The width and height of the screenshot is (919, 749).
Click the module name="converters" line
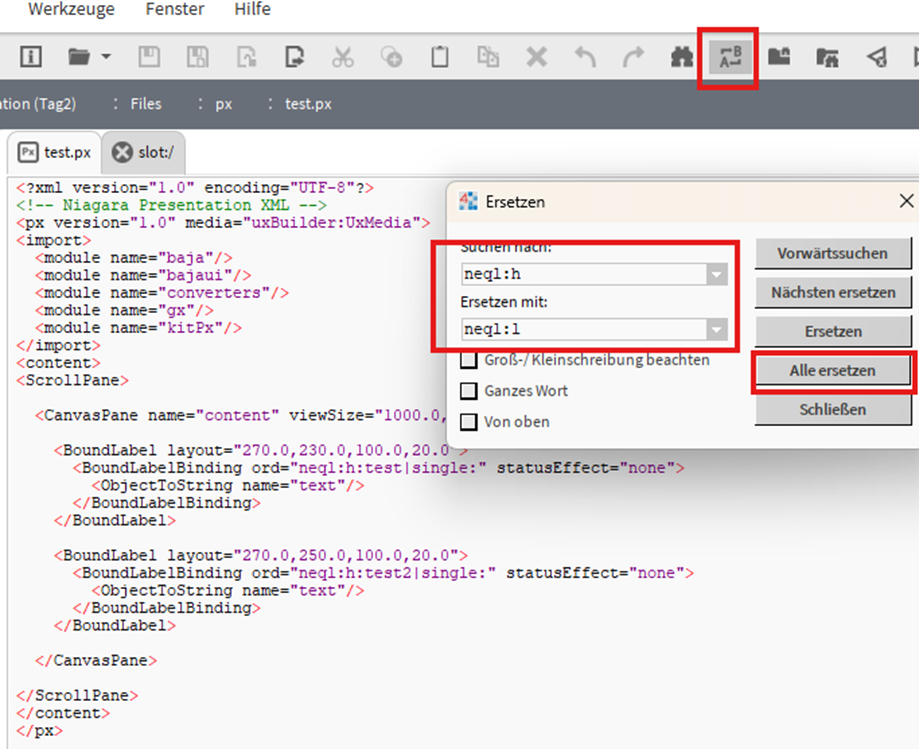click(x=162, y=292)
